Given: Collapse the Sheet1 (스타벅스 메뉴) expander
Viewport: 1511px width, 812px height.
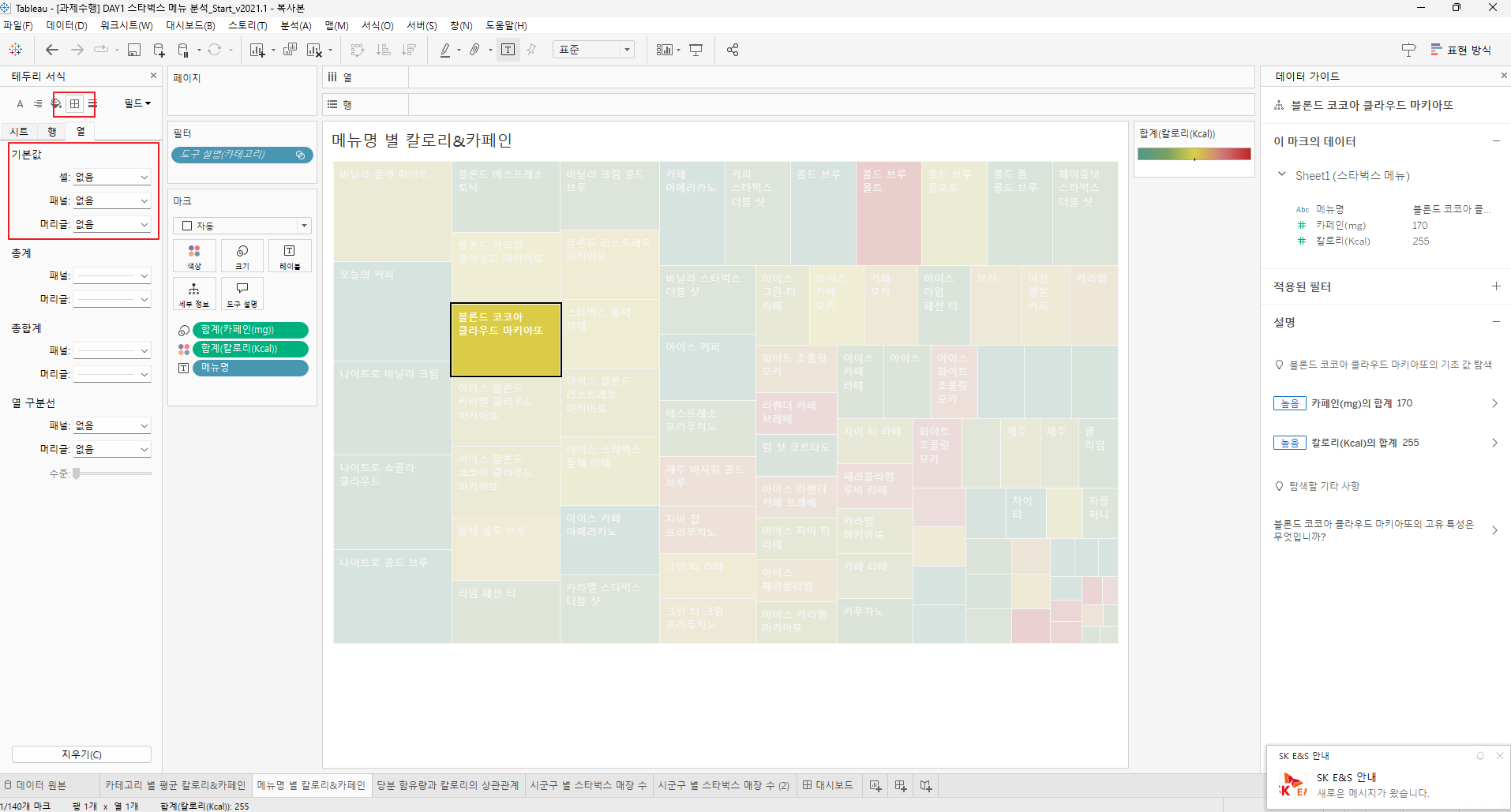Looking at the screenshot, I should tap(1282, 174).
